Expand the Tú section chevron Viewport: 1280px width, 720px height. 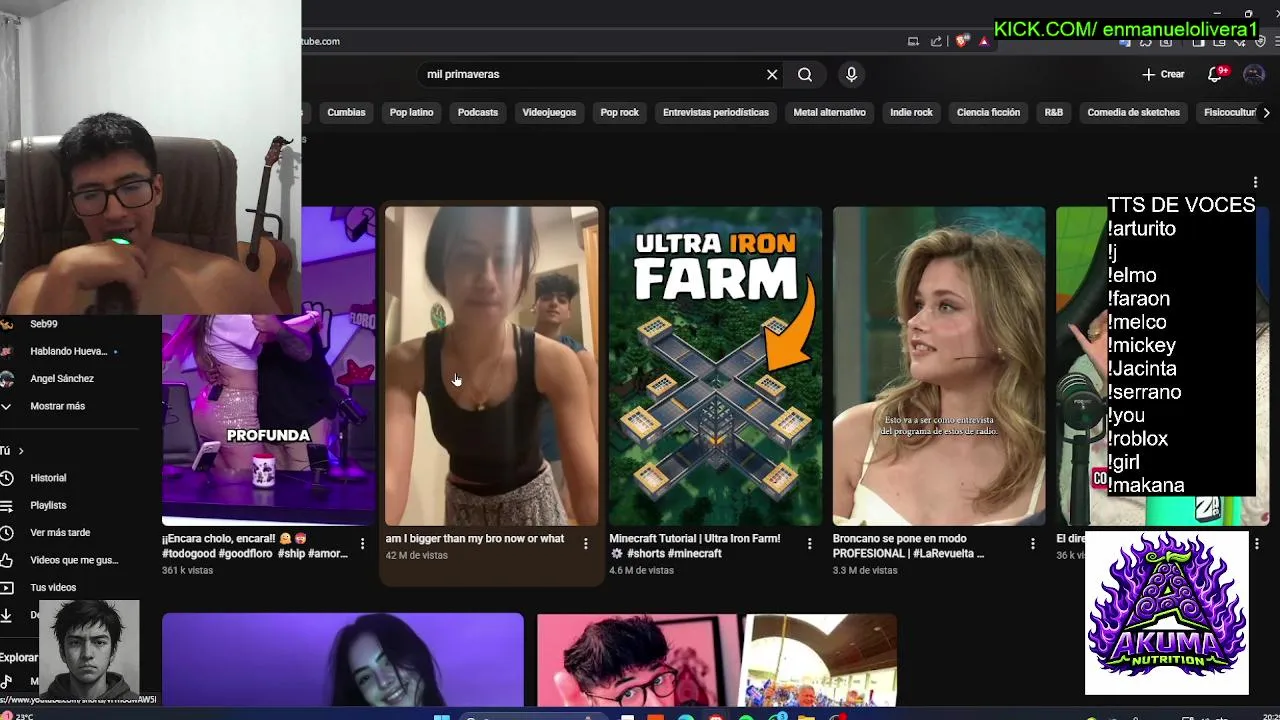coord(20,451)
